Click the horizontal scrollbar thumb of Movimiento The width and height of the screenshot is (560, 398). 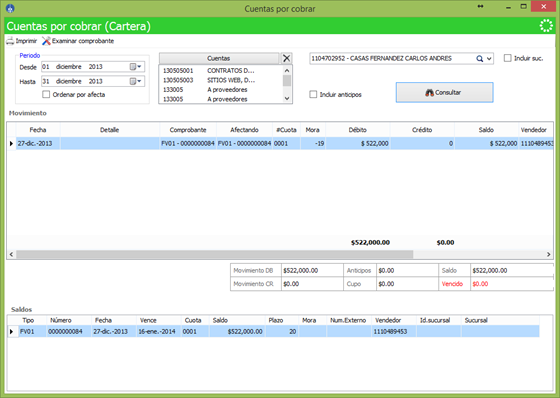[215, 254]
